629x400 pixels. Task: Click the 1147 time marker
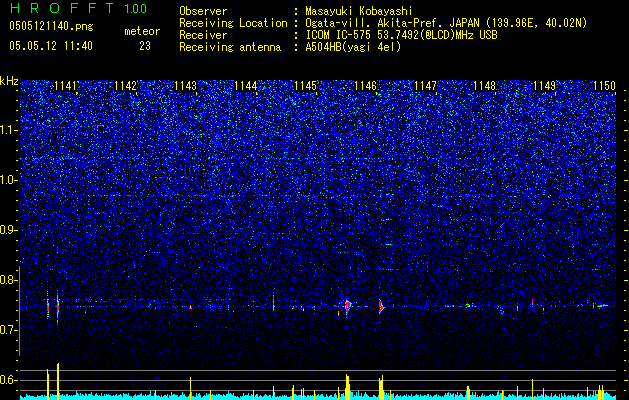coord(425,86)
